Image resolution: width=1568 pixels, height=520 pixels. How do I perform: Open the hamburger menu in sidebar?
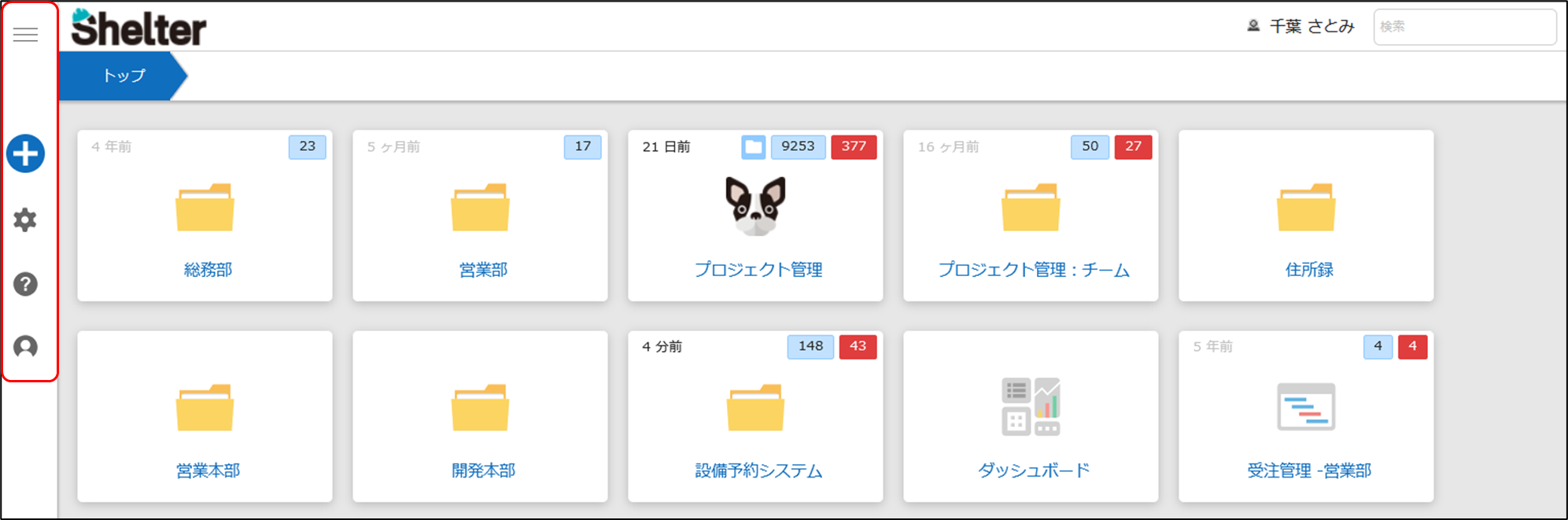pyautogui.click(x=25, y=35)
